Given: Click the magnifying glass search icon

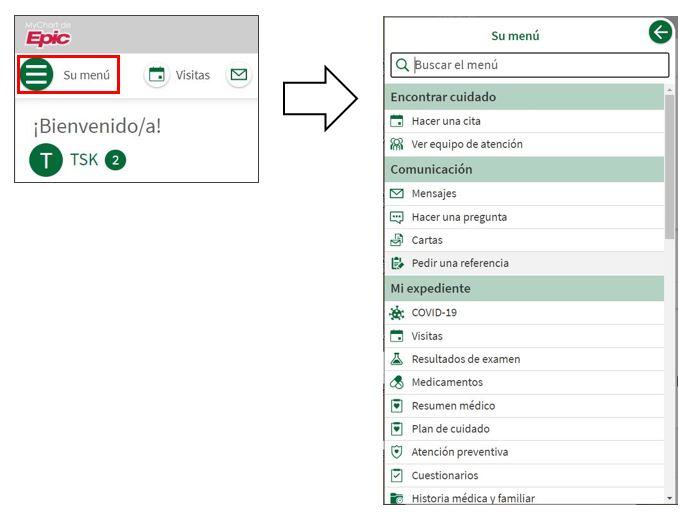Looking at the screenshot, I should pyautogui.click(x=402, y=65).
